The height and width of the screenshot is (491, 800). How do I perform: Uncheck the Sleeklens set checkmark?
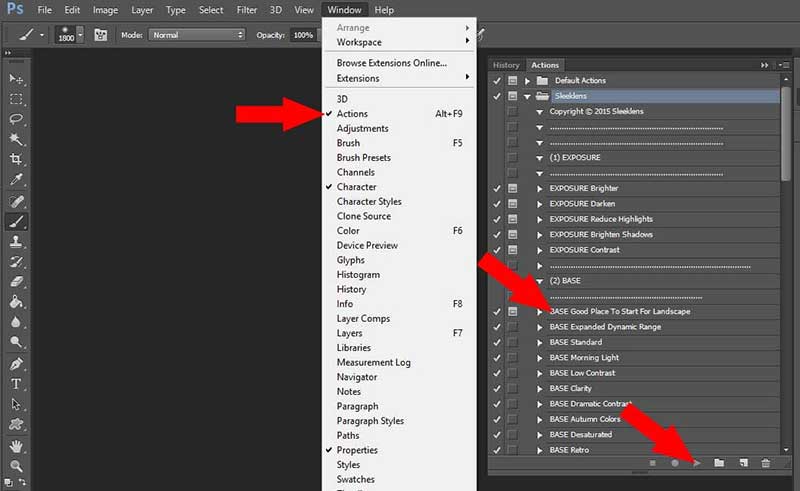496,96
